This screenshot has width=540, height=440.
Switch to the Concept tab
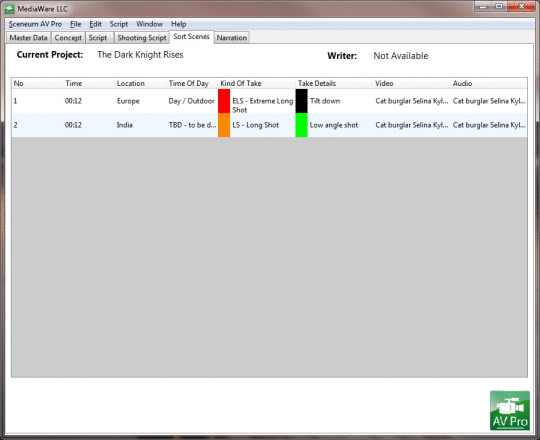coord(68,38)
